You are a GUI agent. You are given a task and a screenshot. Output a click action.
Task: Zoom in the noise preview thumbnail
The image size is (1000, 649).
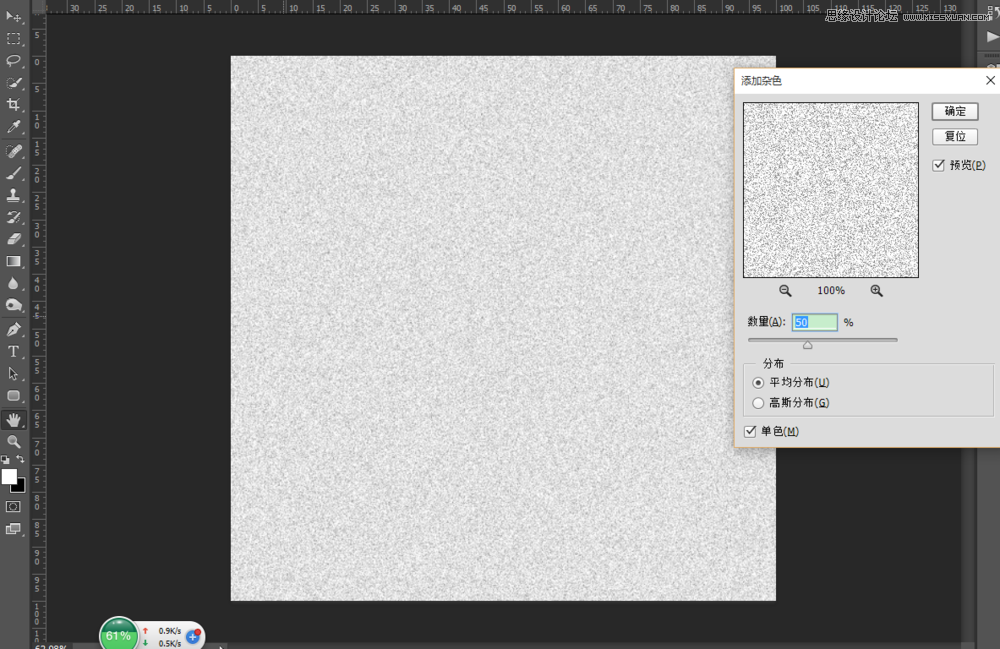(x=876, y=290)
